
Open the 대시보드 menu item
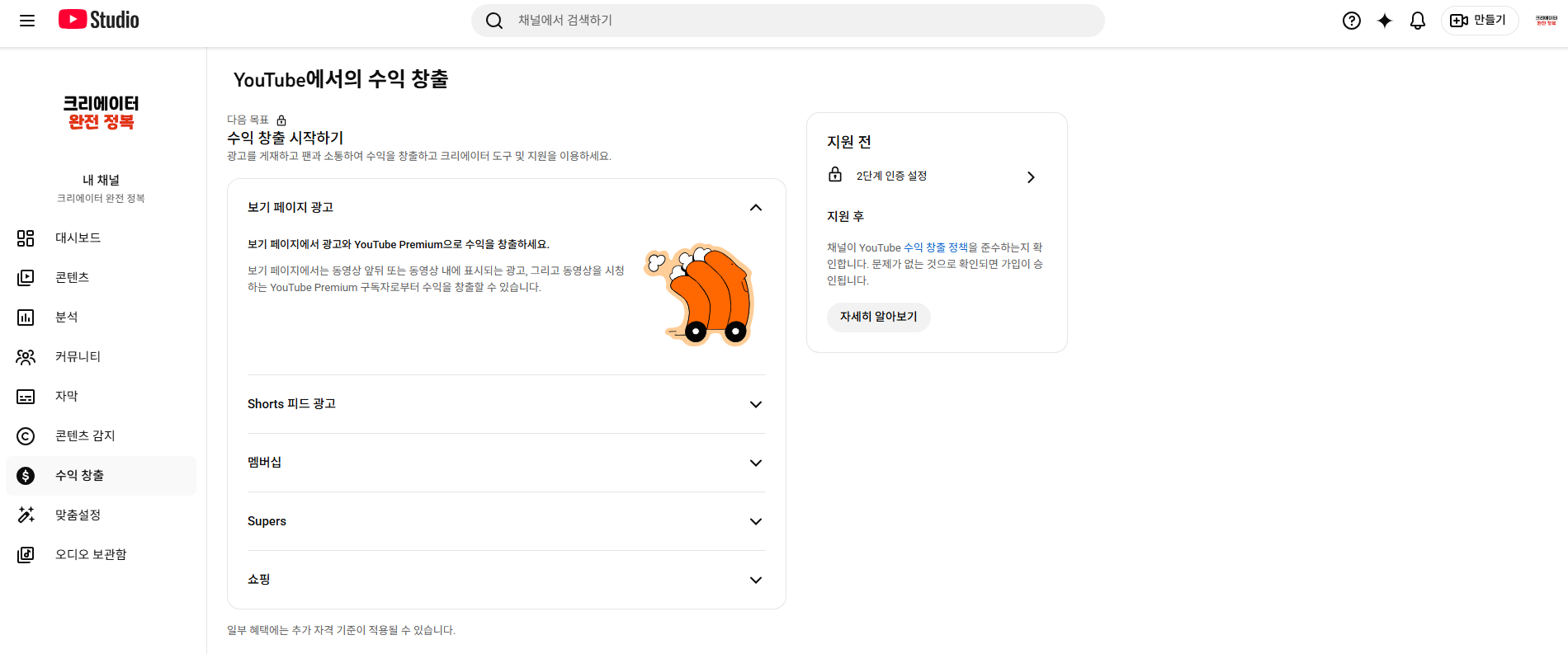click(101, 238)
